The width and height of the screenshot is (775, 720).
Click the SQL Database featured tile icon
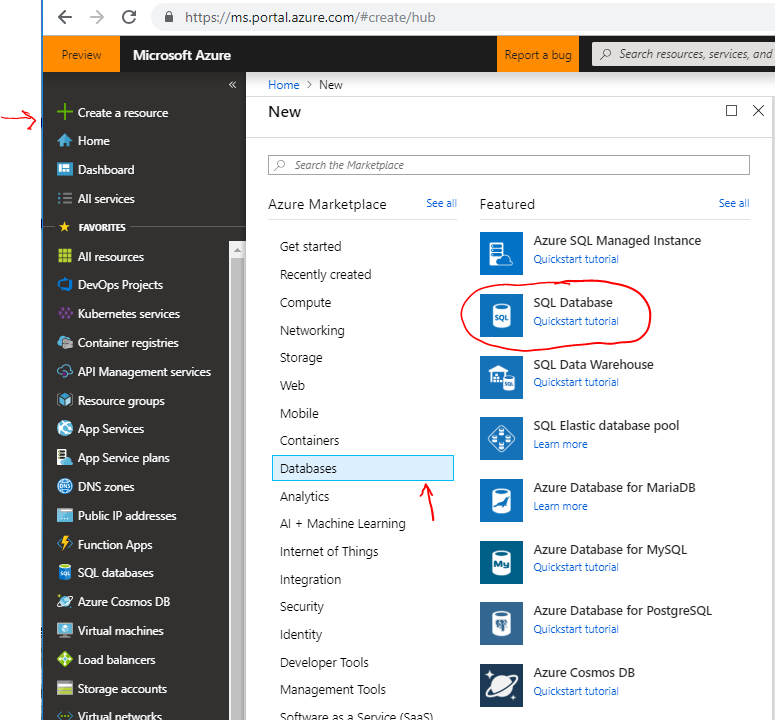[x=501, y=315]
